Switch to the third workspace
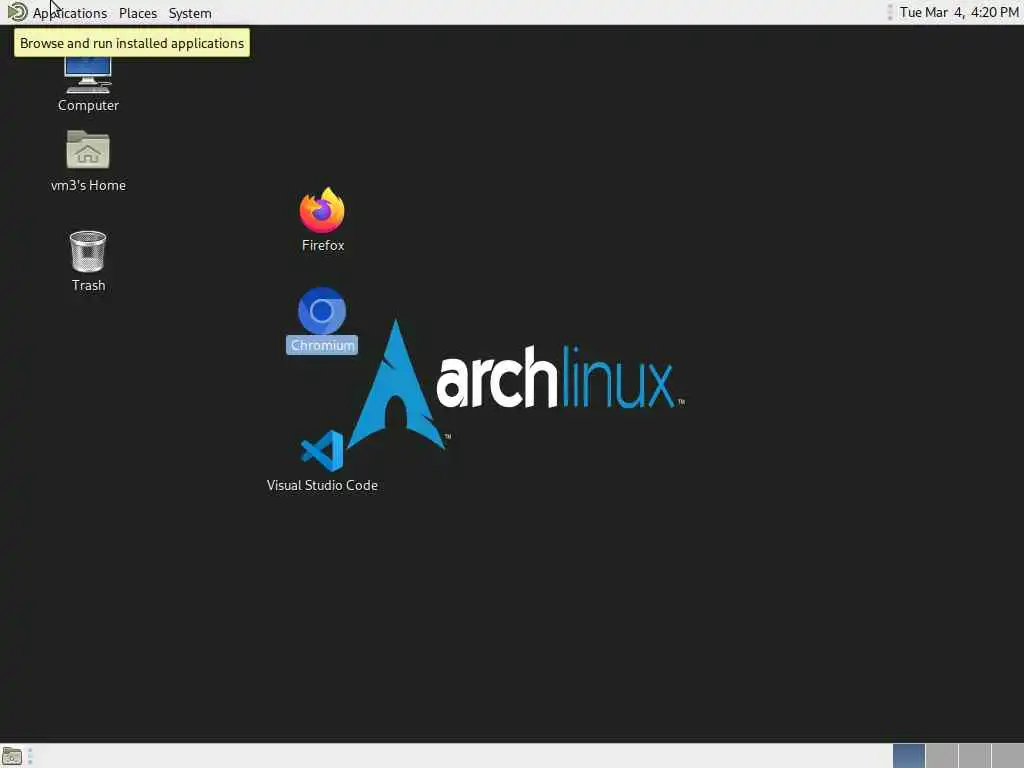The height and width of the screenshot is (768, 1024). pyautogui.click(x=974, y=756)
